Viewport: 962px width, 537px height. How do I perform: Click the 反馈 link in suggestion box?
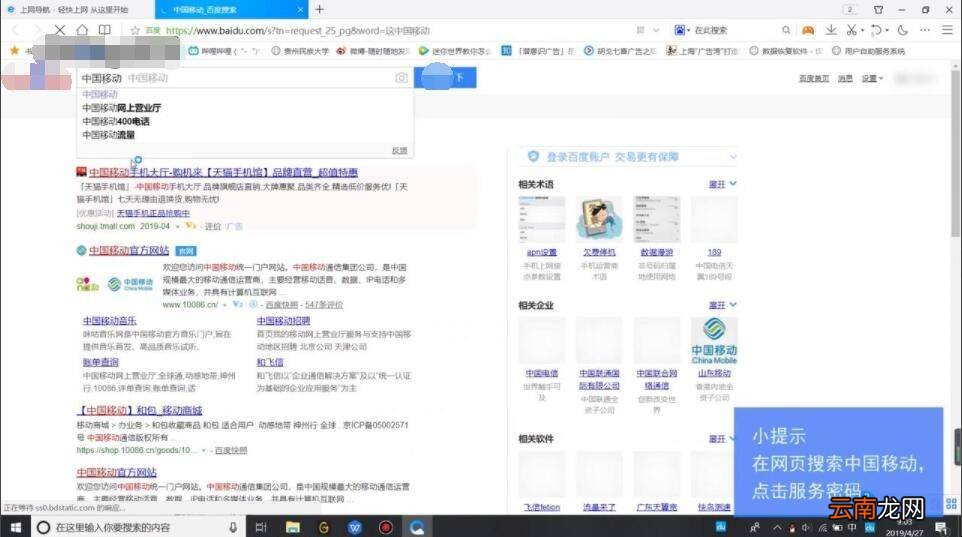(x=399, y=150)
